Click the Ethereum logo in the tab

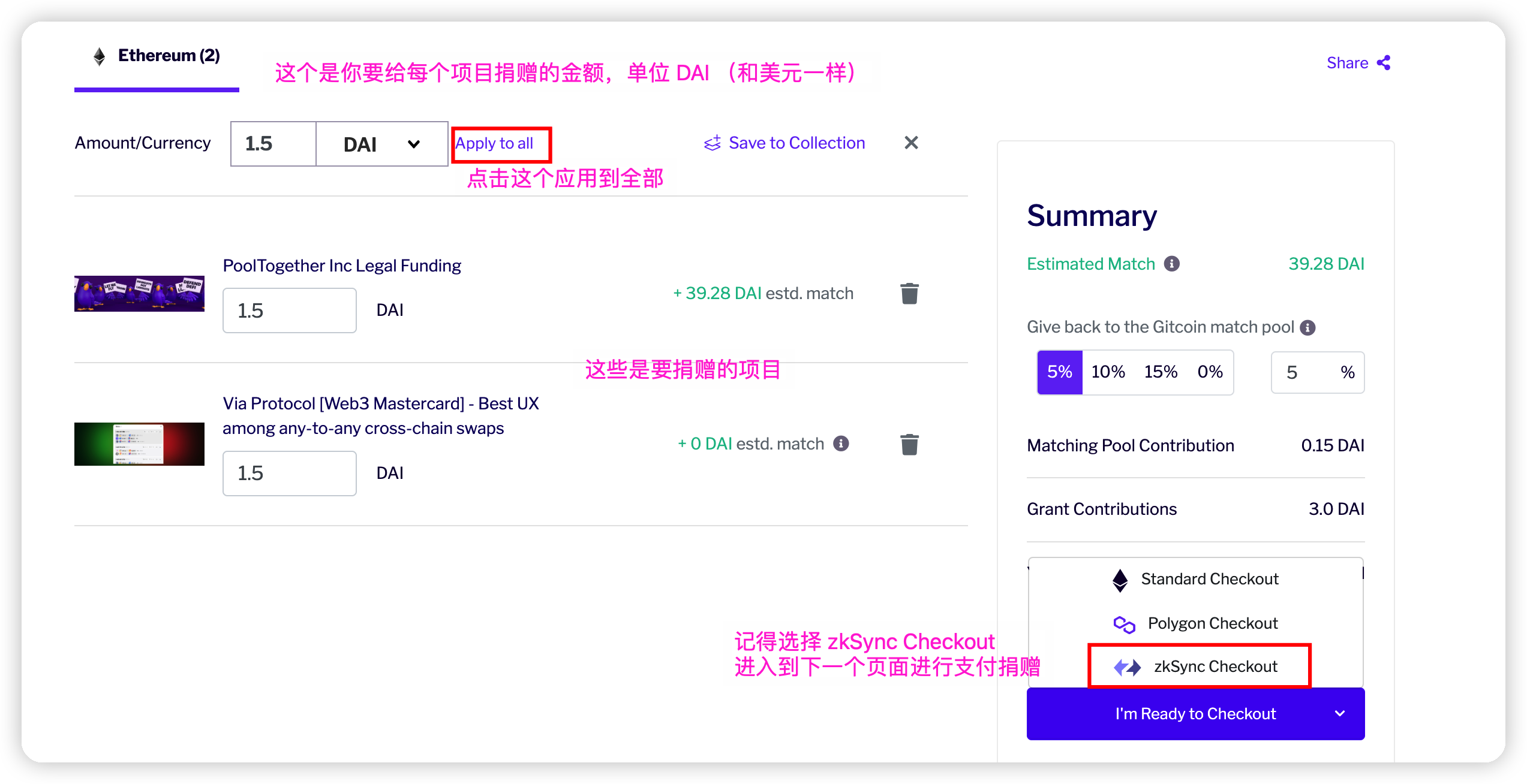point(100,56)
